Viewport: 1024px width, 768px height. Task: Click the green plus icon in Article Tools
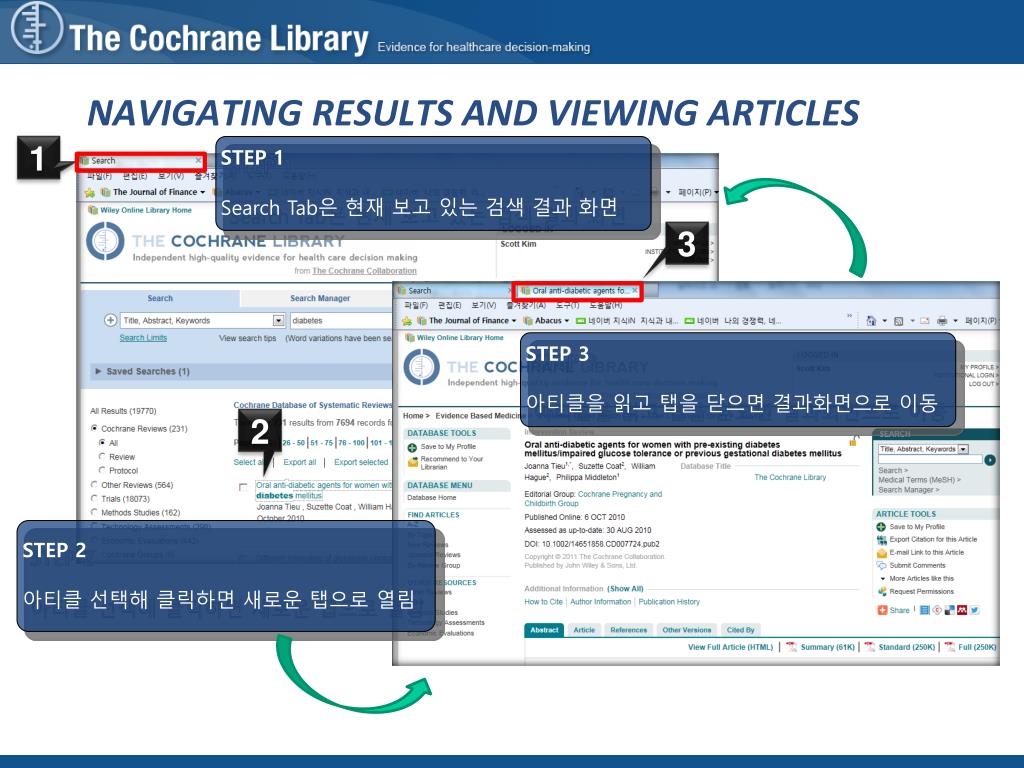[881, 526]
